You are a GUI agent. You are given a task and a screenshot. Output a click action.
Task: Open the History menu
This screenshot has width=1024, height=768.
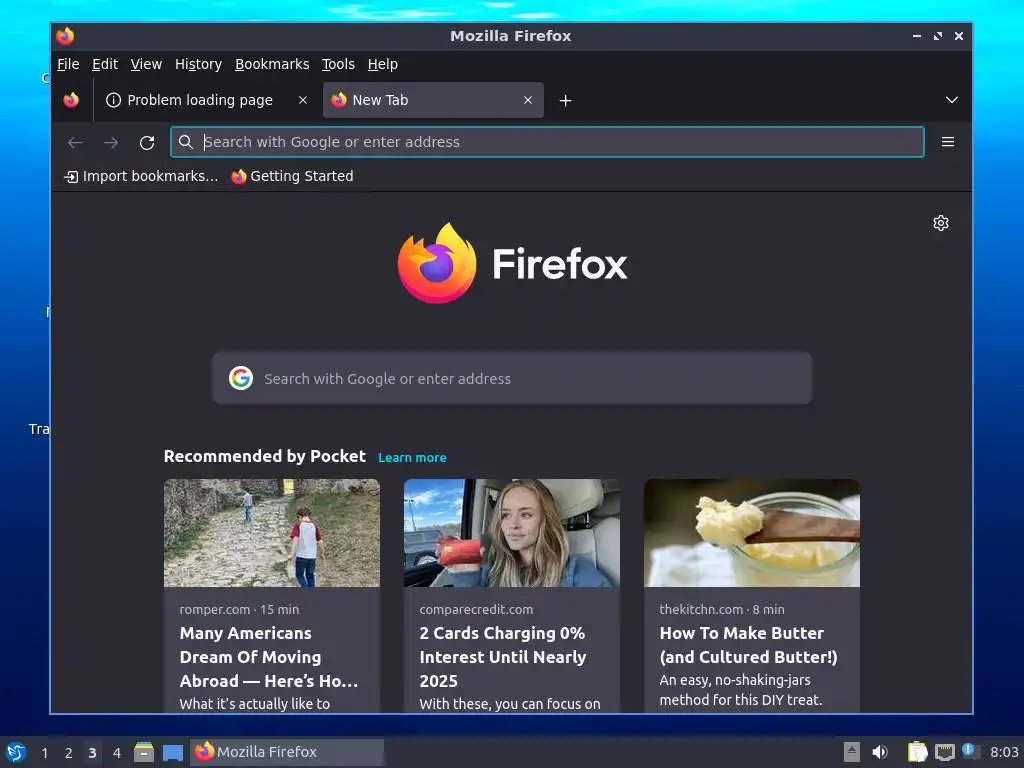(198, 64)
